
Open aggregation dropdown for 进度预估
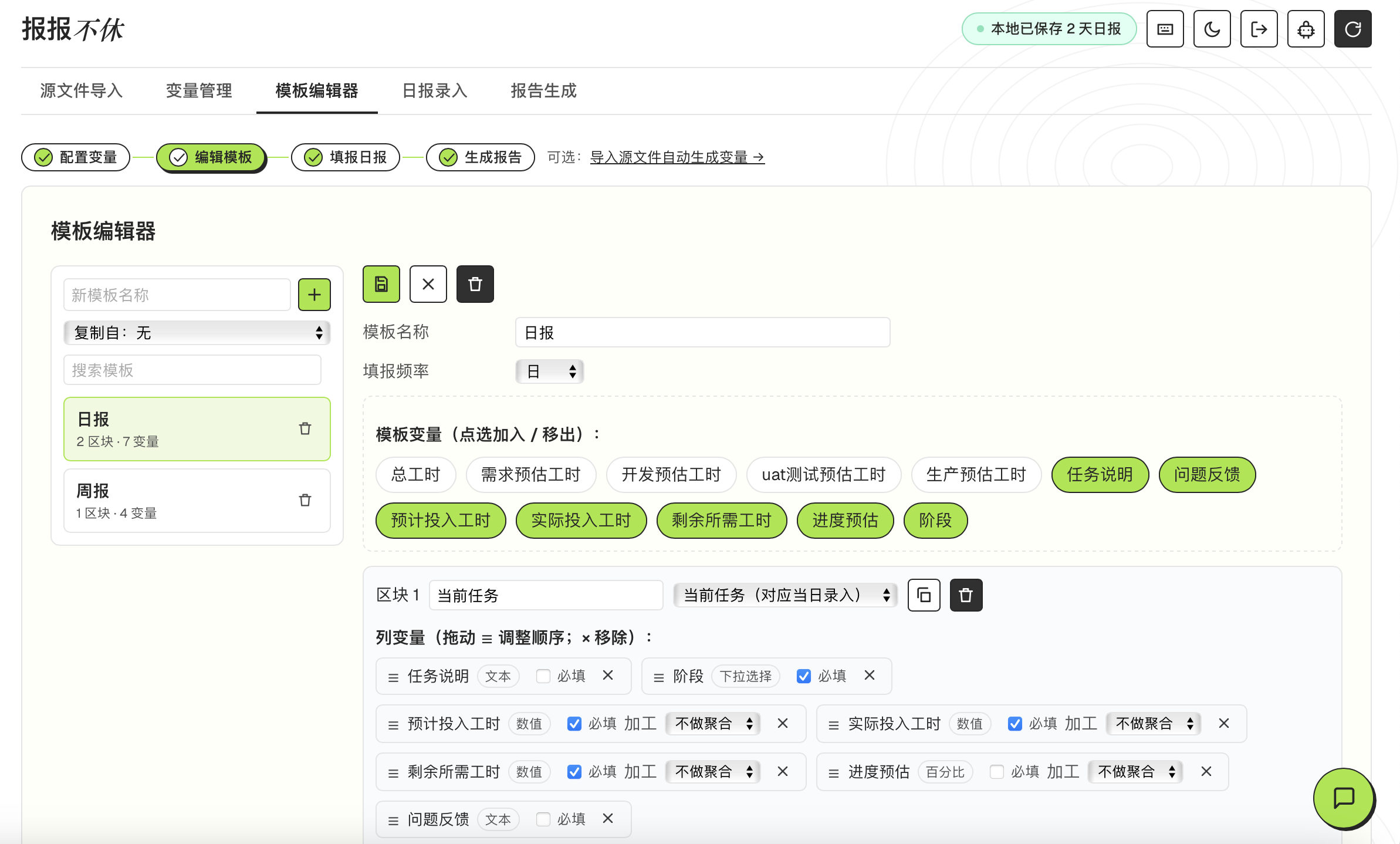point(1135,772)
